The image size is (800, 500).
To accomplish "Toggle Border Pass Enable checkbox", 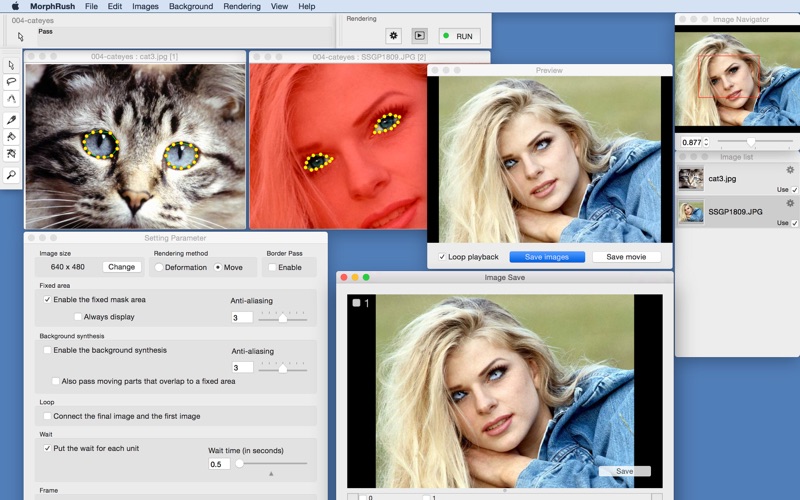I will (272, 267).
